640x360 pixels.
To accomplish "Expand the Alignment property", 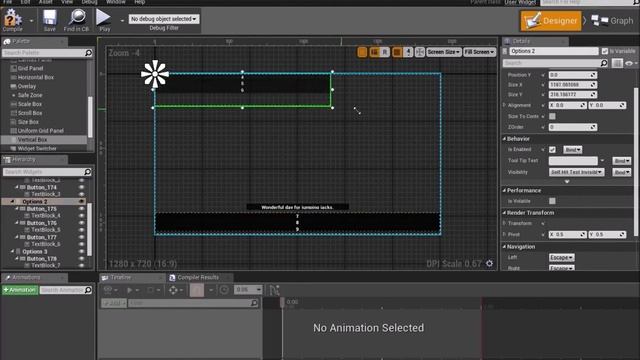I will click(x=504, y=105).
